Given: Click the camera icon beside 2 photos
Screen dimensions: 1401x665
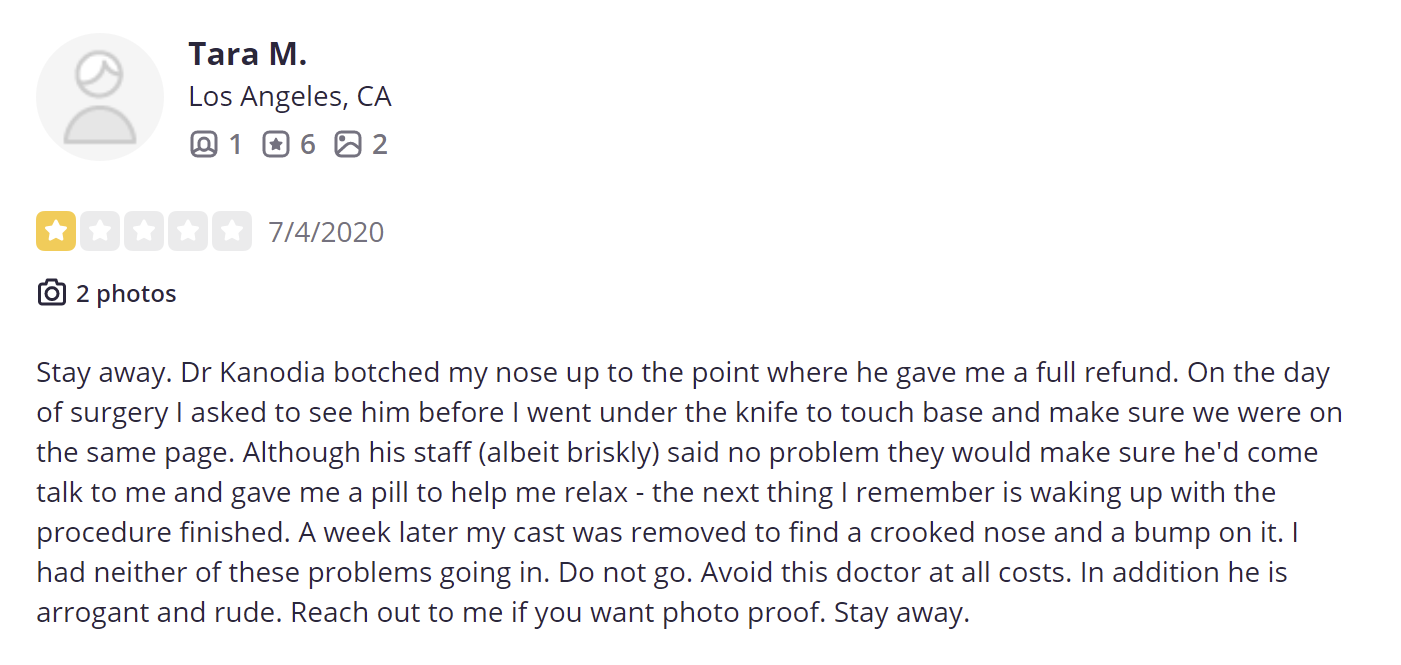Looking at the screenshot, I should pos(51,293).
